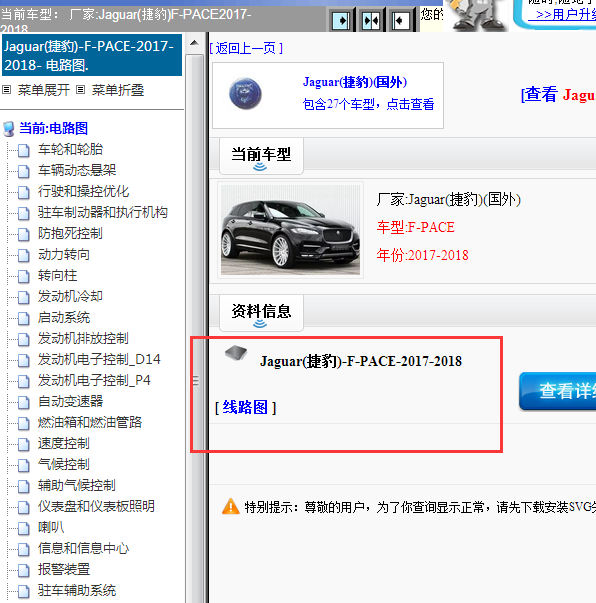Open 车轮和轮胎 circuit diagram

coord(70,150)
